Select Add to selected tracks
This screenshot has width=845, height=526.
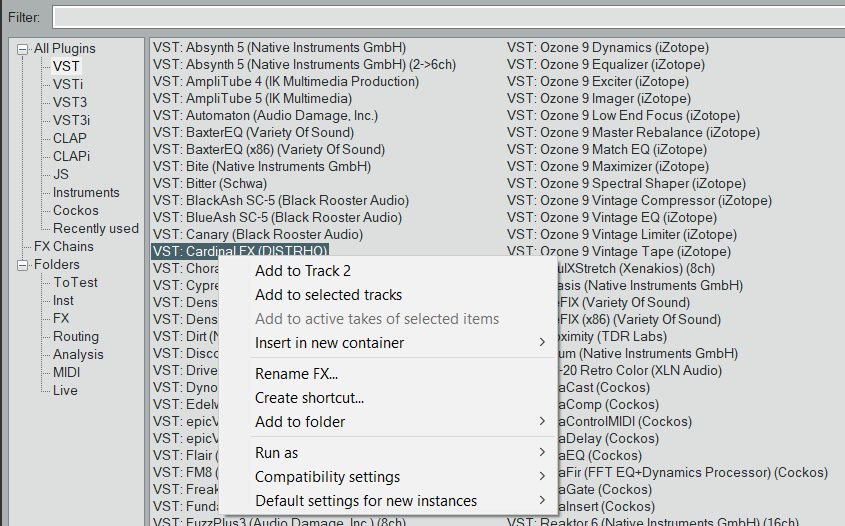click(328, 295)
